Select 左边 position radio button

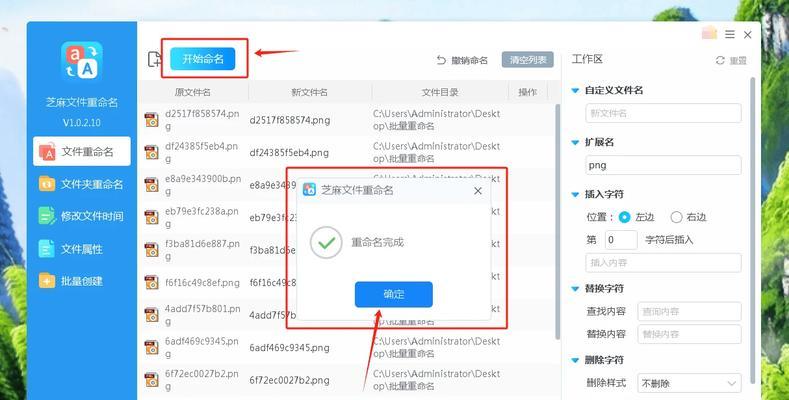(x=624, y=217)
